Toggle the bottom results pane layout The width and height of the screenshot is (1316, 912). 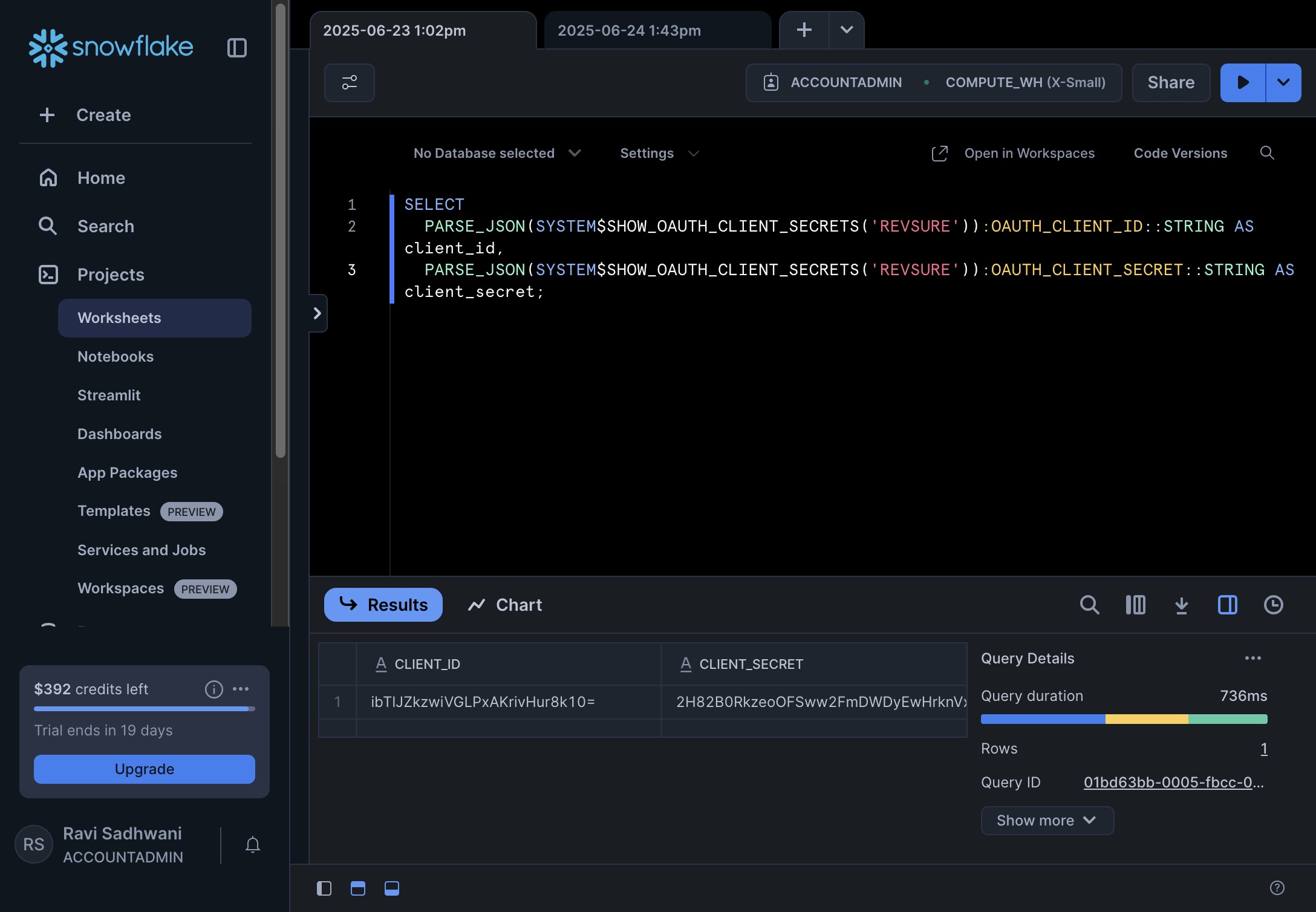click(x=392, y=888)
